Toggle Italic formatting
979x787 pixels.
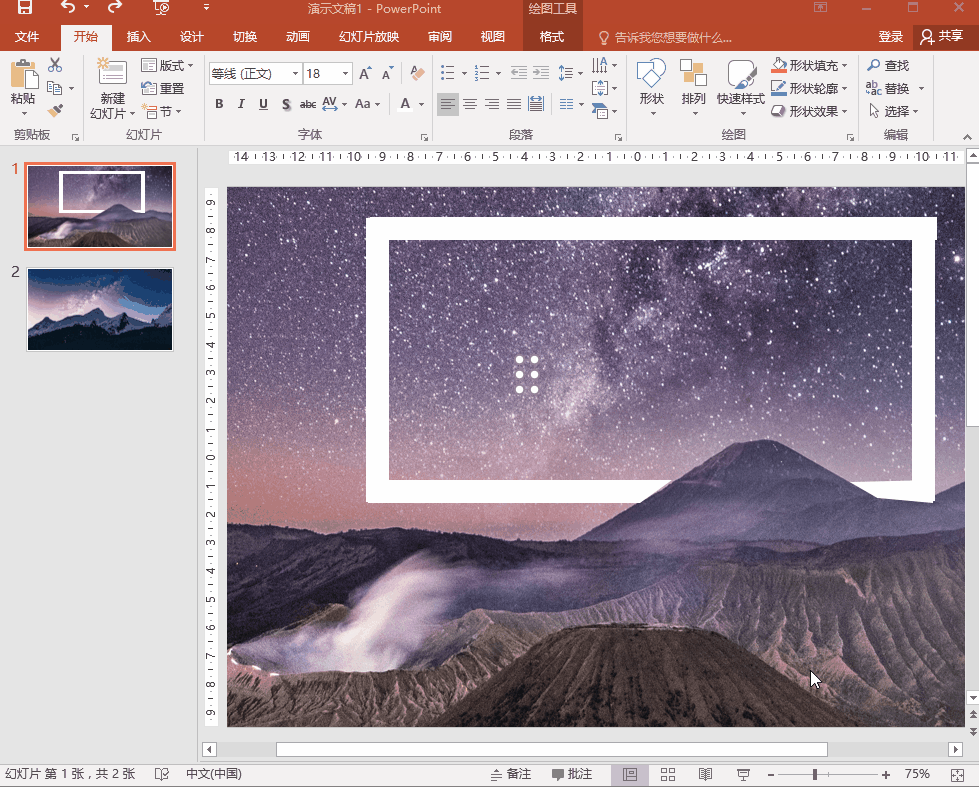click(241, 104)
